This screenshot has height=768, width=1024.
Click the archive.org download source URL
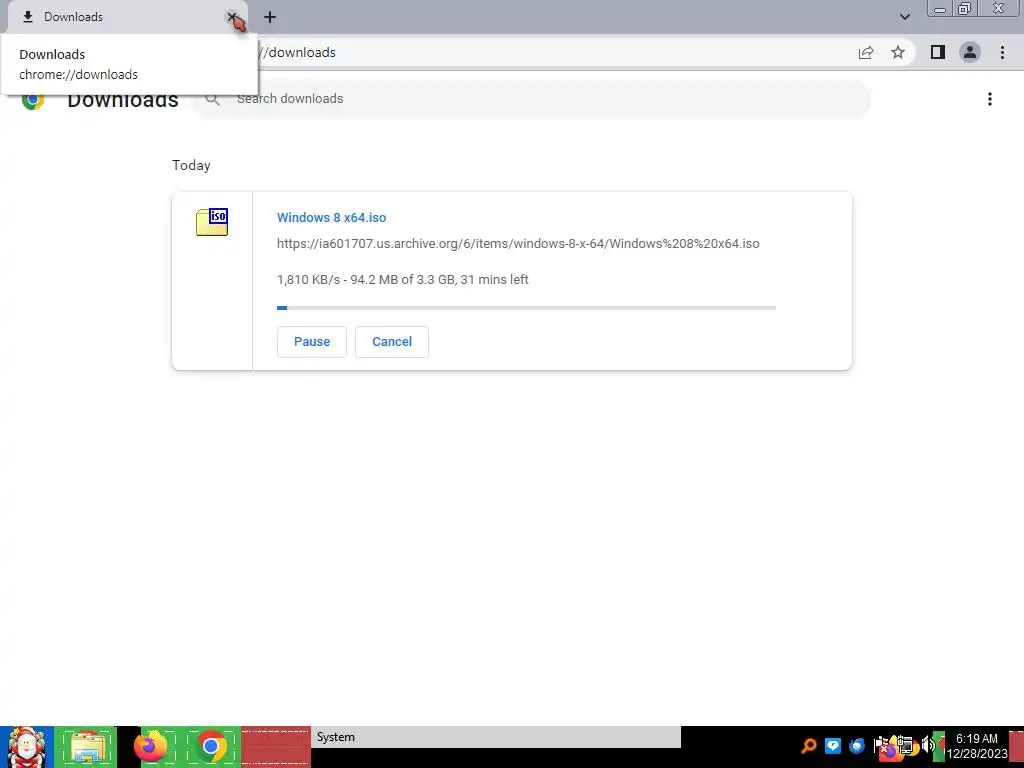(x=518, y=244)
